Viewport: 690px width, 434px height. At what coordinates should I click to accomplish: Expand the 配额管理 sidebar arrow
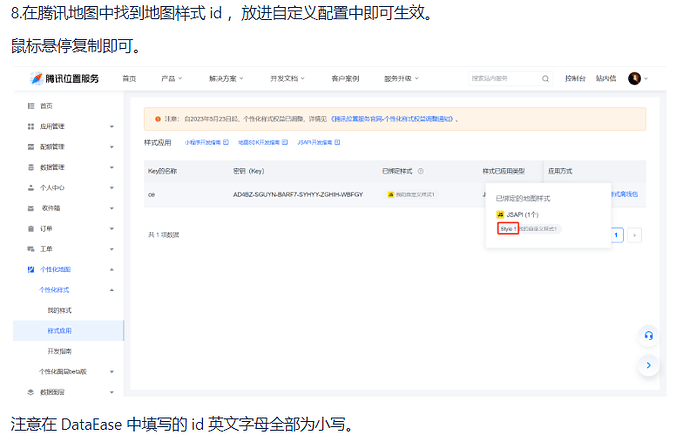pyautogui.click(x=112, y=147)
